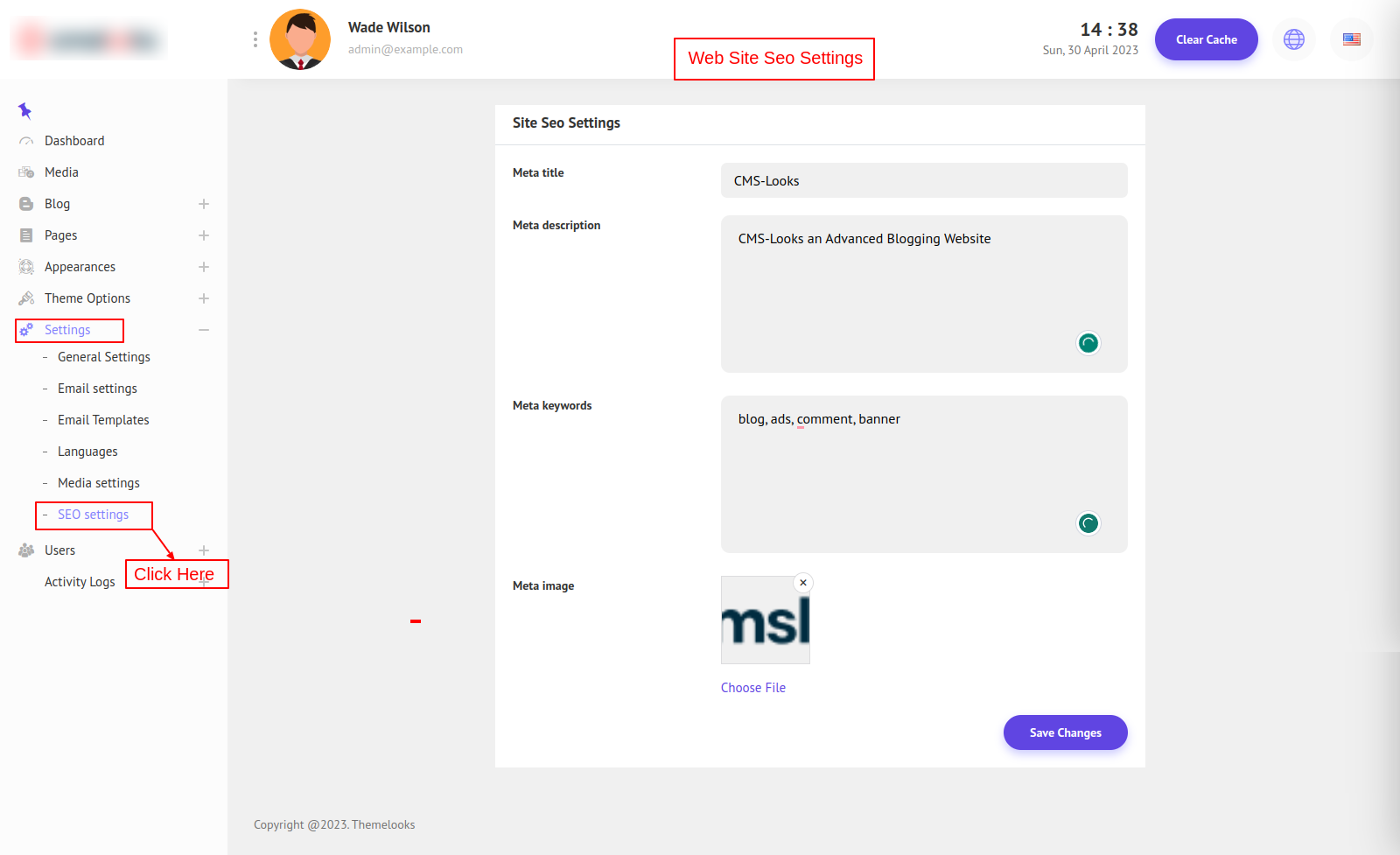Expand the Blog menu plus sign
1400x855 pixels.
204,204
